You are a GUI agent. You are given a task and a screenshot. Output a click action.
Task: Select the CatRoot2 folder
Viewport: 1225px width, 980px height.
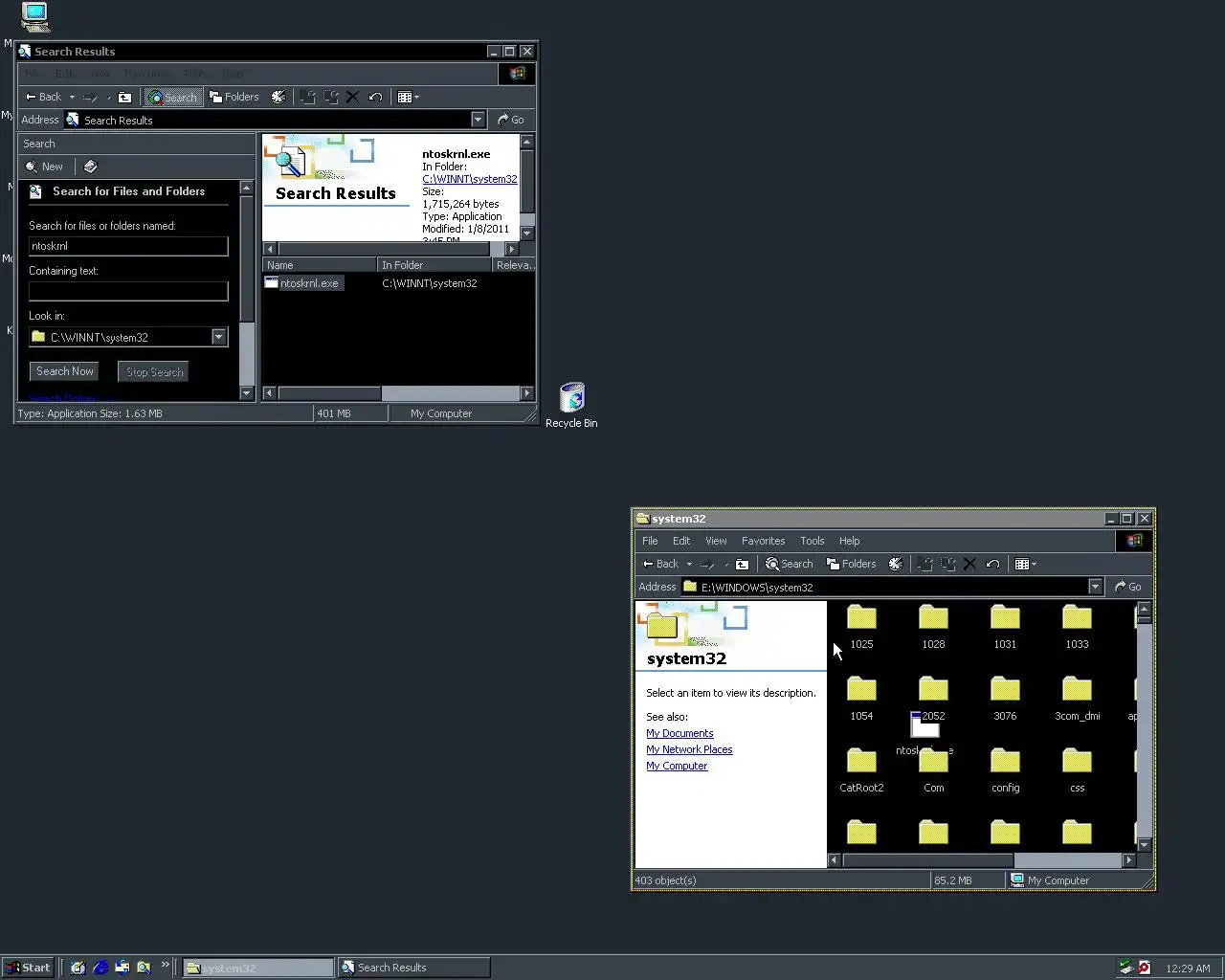coord(861,771)
